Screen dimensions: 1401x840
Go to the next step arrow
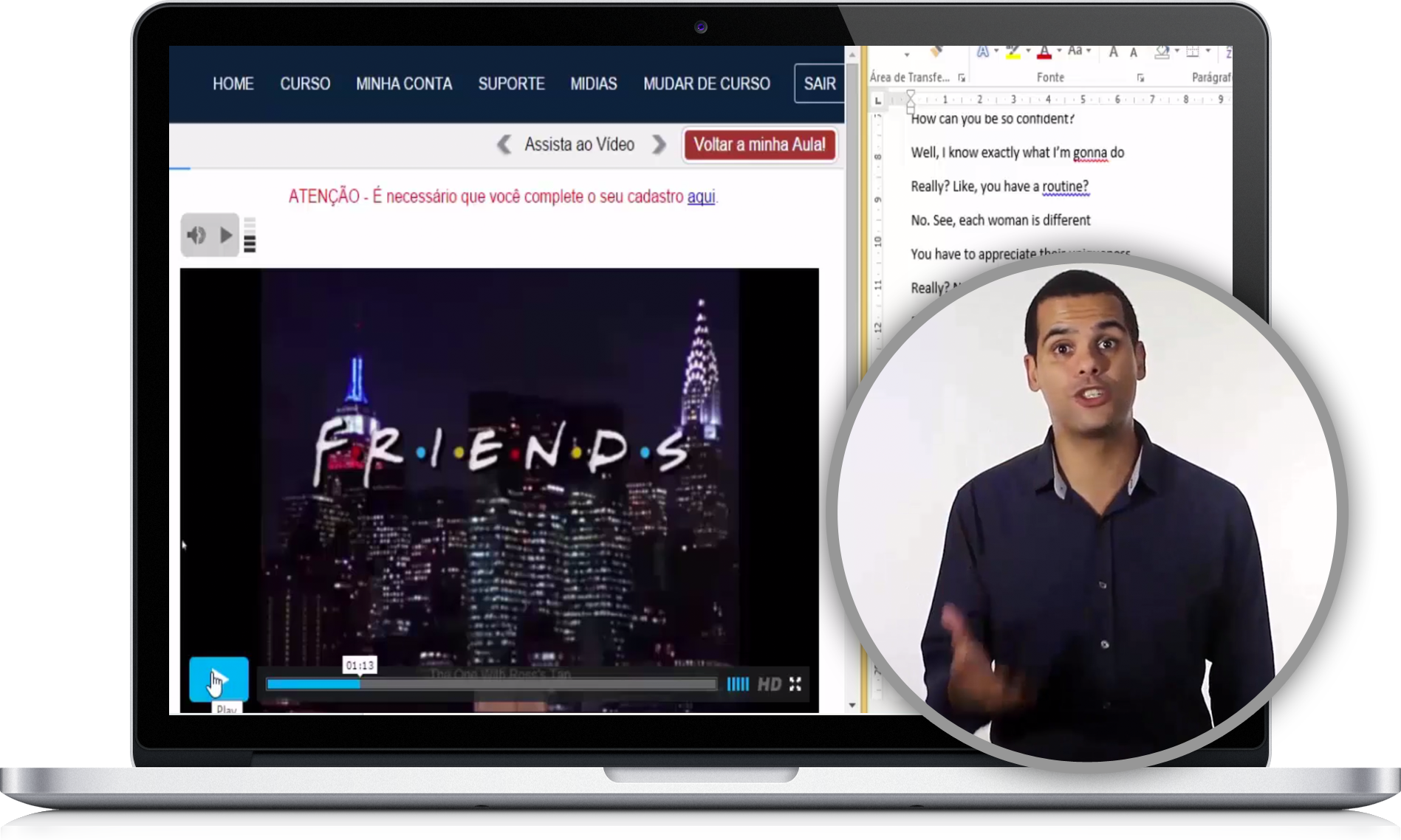[x=659, y=144]
